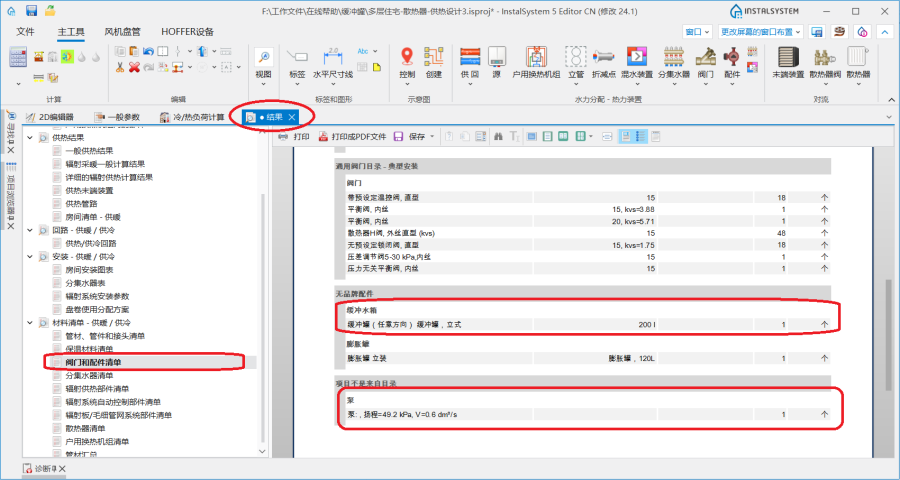Click the 打印 print button
This screenshot has height=480, width=900.
click(294, 136)
